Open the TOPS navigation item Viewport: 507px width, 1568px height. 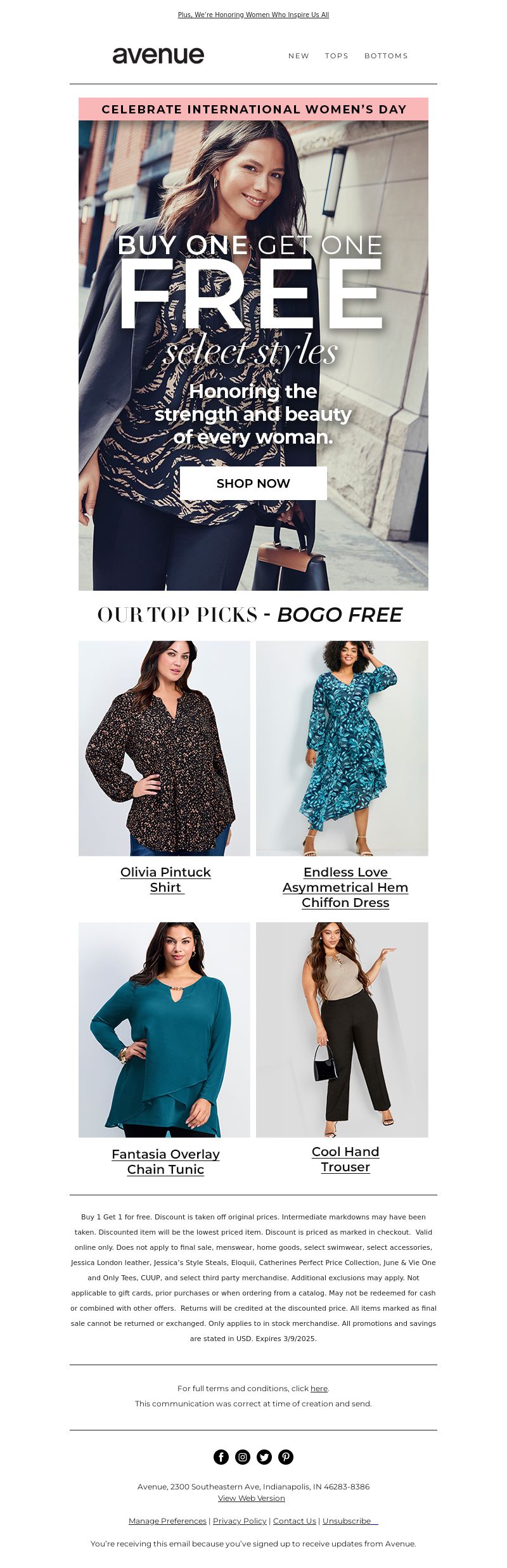(337, 56)
